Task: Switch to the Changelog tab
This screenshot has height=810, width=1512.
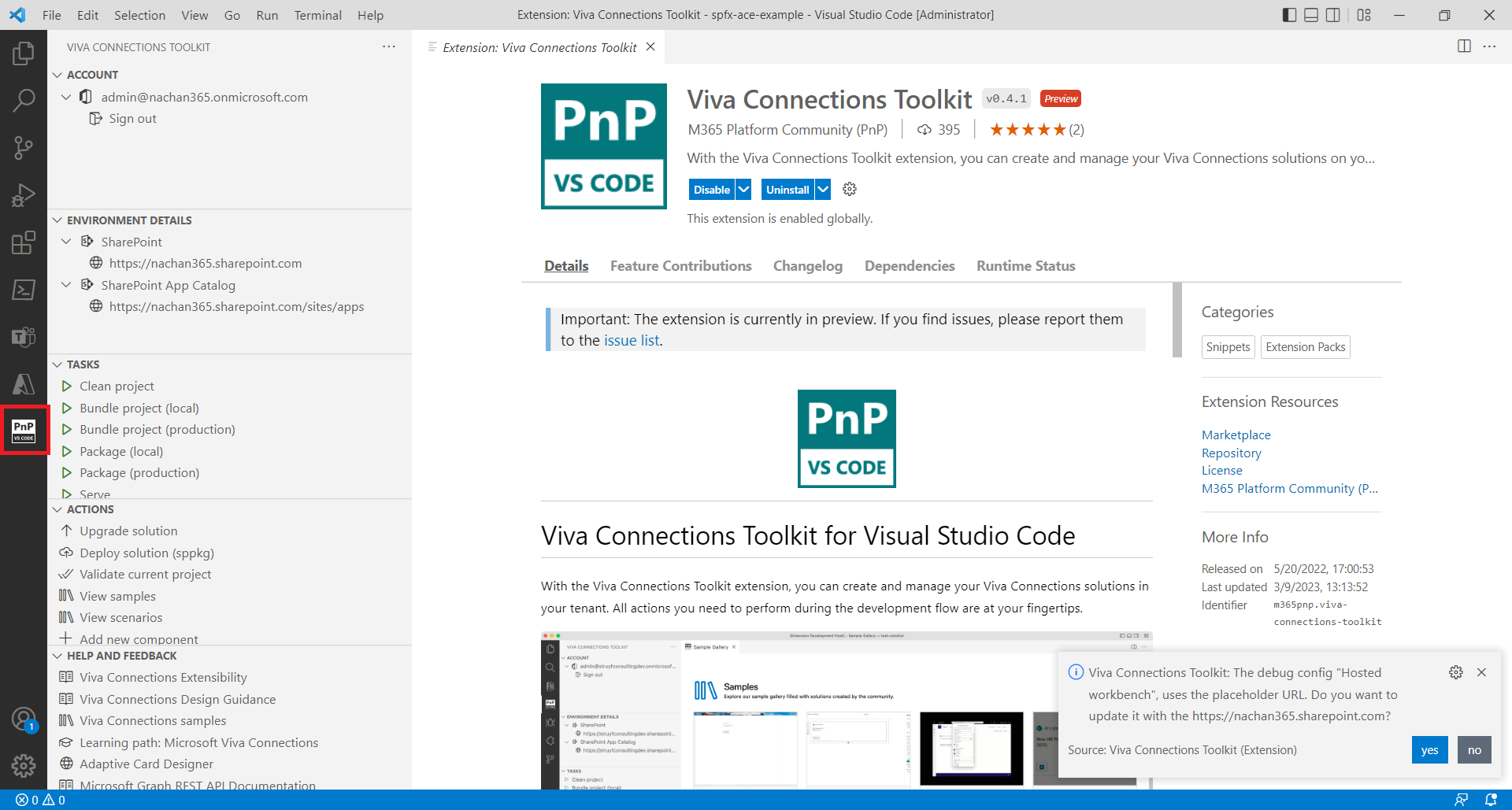Action: click(807, 266)
